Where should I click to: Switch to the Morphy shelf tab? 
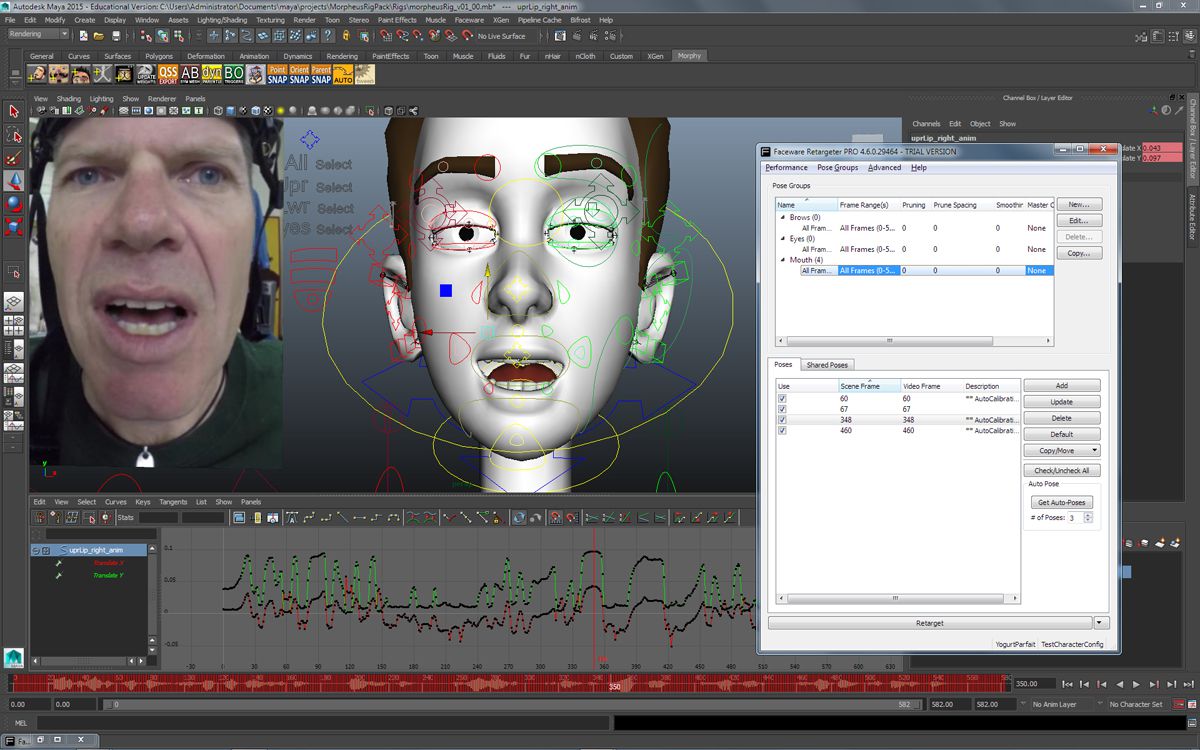(689, 56)
